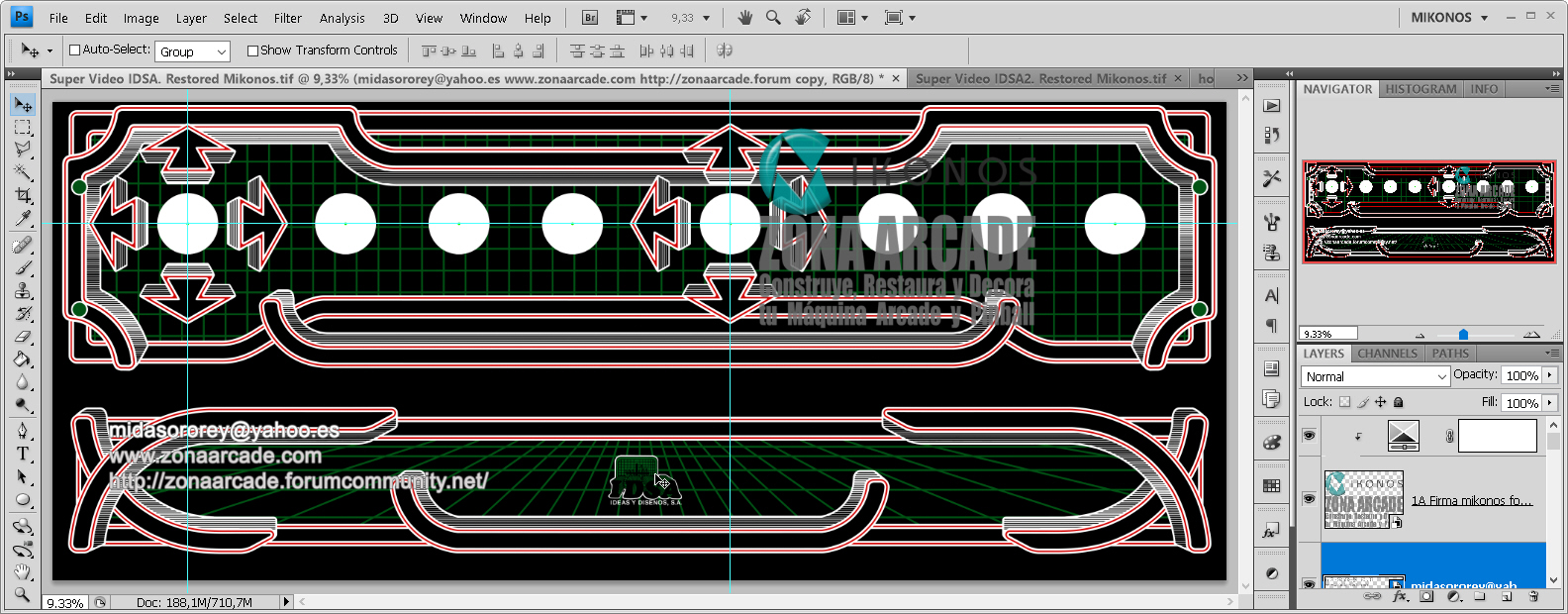Launch Adobe Bridge from the top bar
The image size is (1568, 614).
590,18
